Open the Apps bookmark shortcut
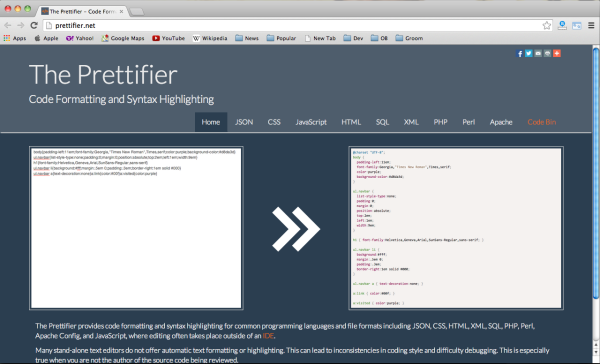This screenshot has width=600, height=364. tap(15, 38)
